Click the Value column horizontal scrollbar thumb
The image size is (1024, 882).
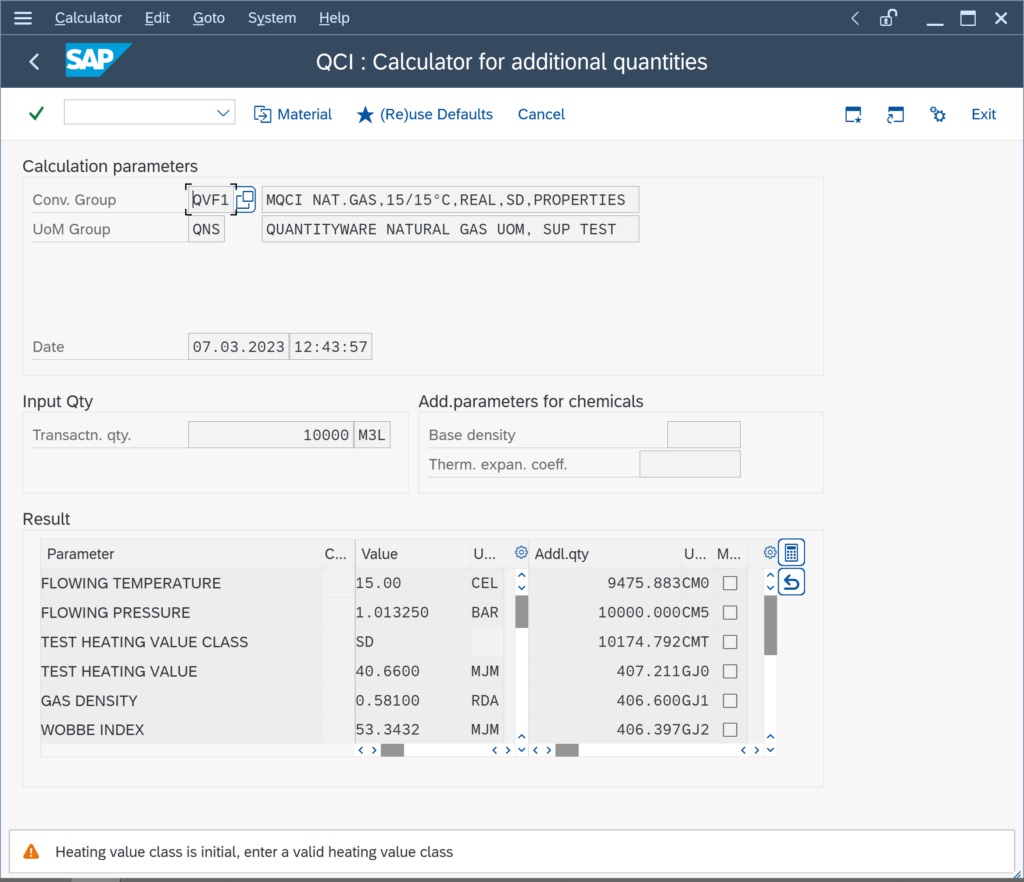[x=392, y=750]
